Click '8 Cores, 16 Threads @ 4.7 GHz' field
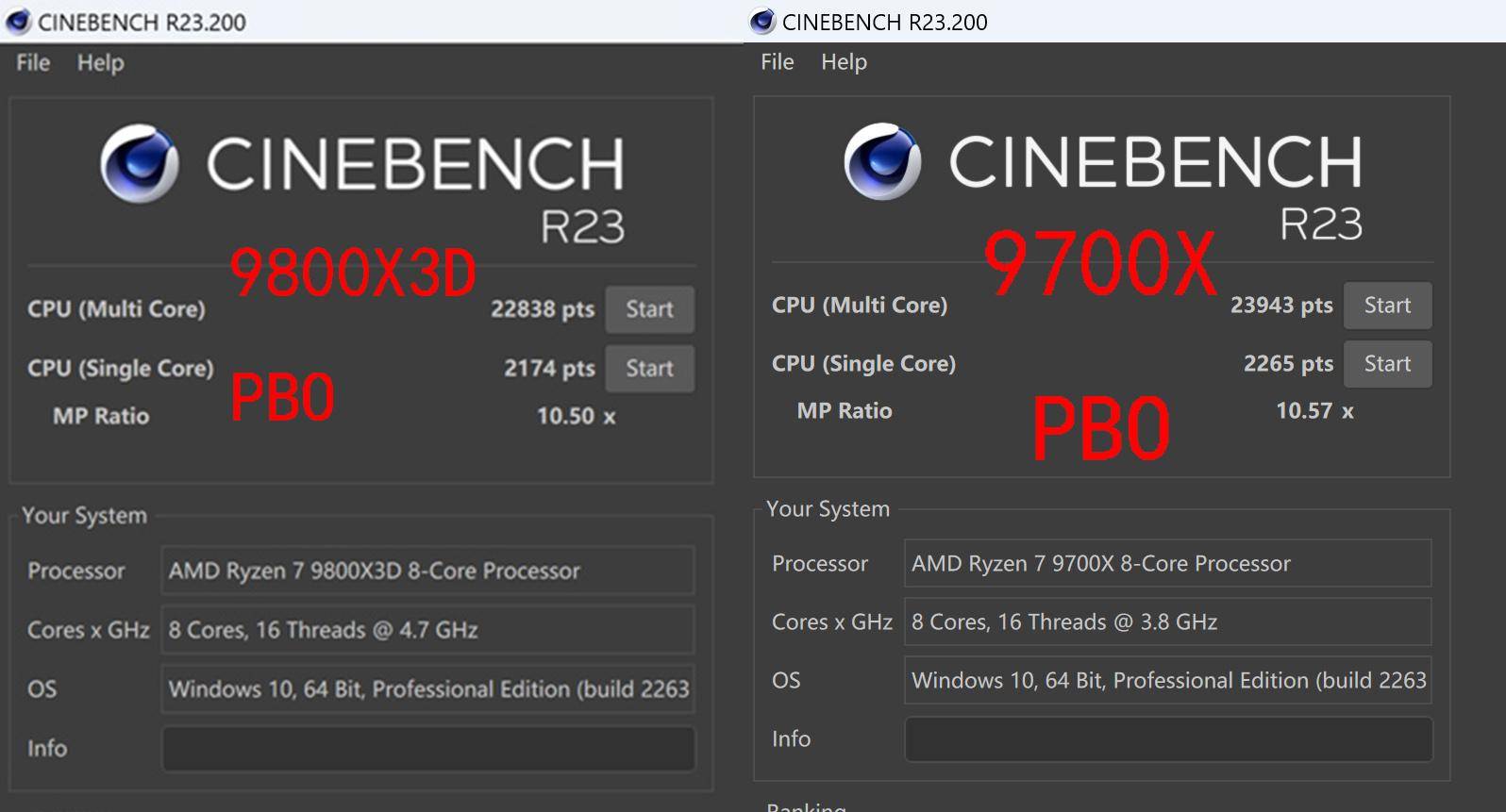This screenshot has height=812, width=1506. click(428, 630)
